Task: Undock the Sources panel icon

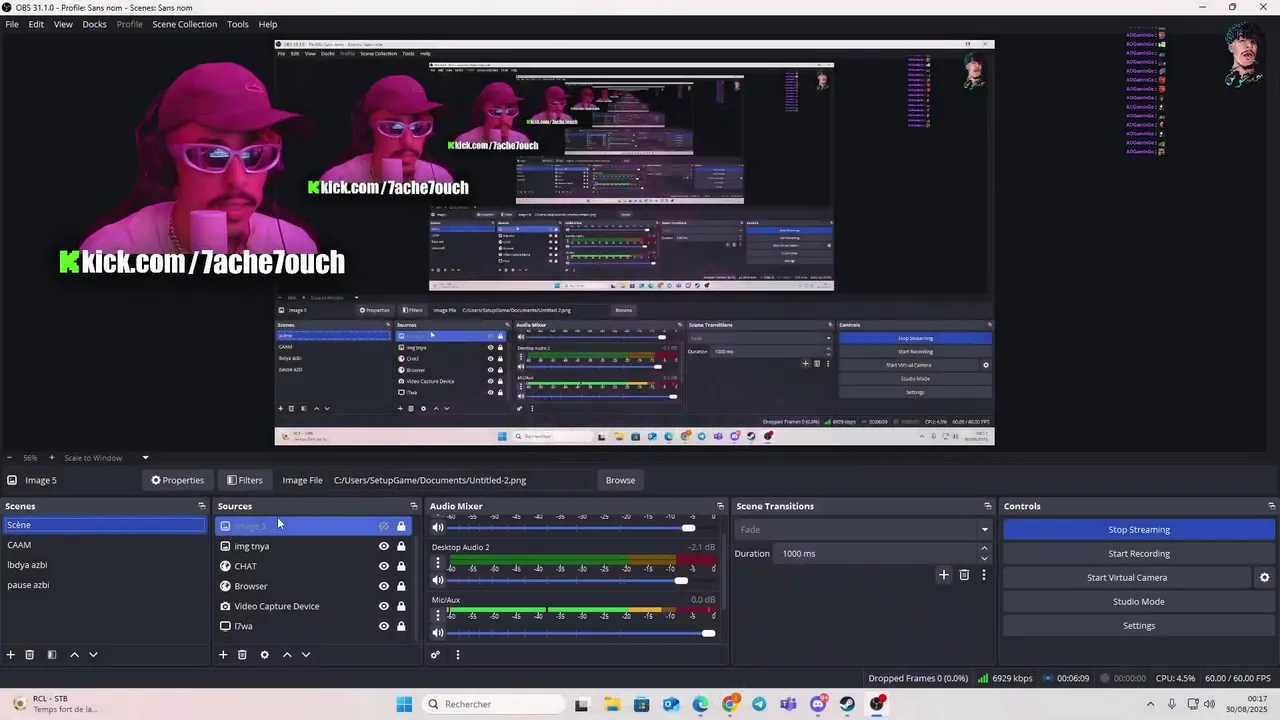Action: (414, 506)
